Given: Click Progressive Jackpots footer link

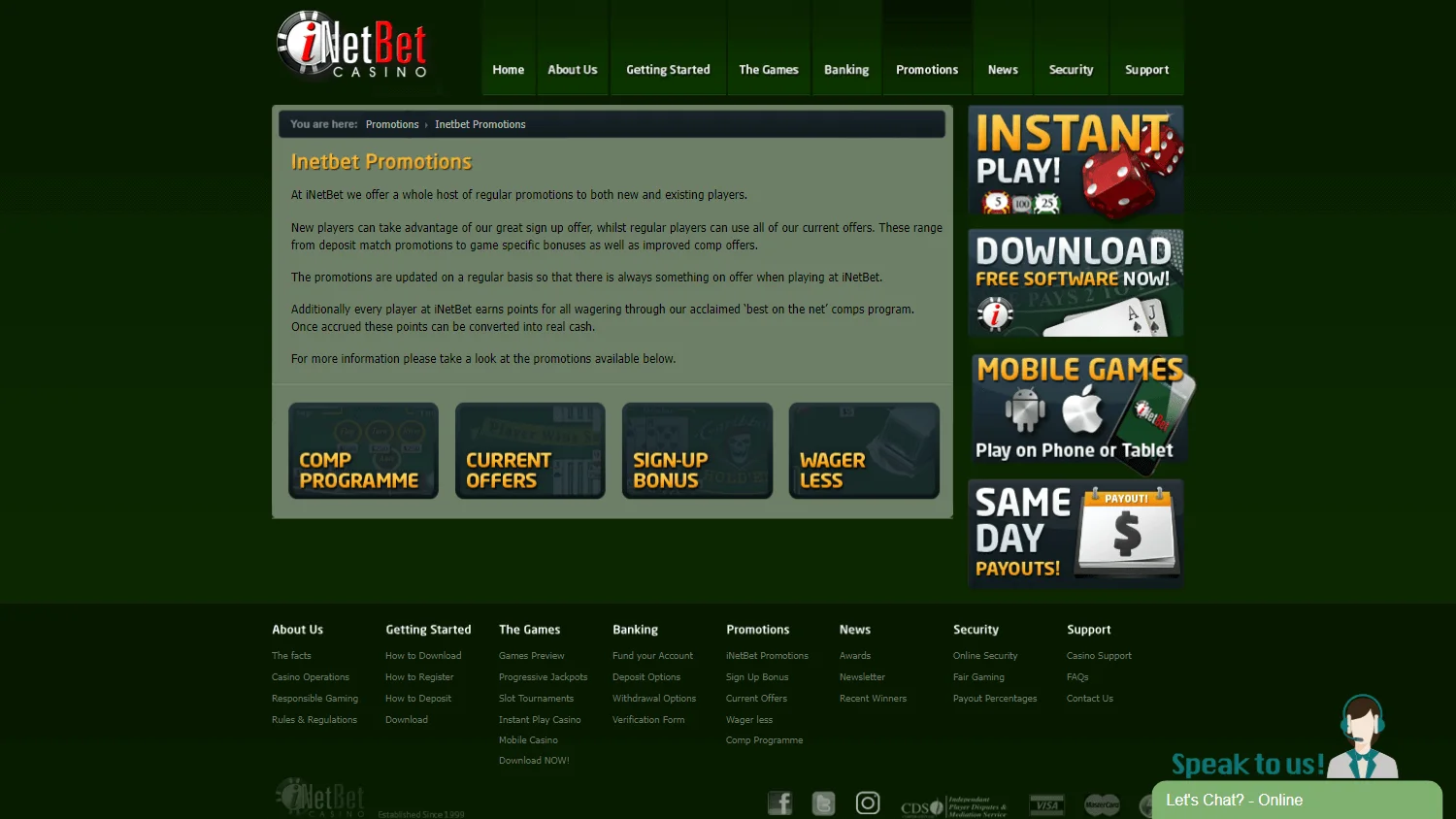Looking at the screenshot, I should click(543, 677).
